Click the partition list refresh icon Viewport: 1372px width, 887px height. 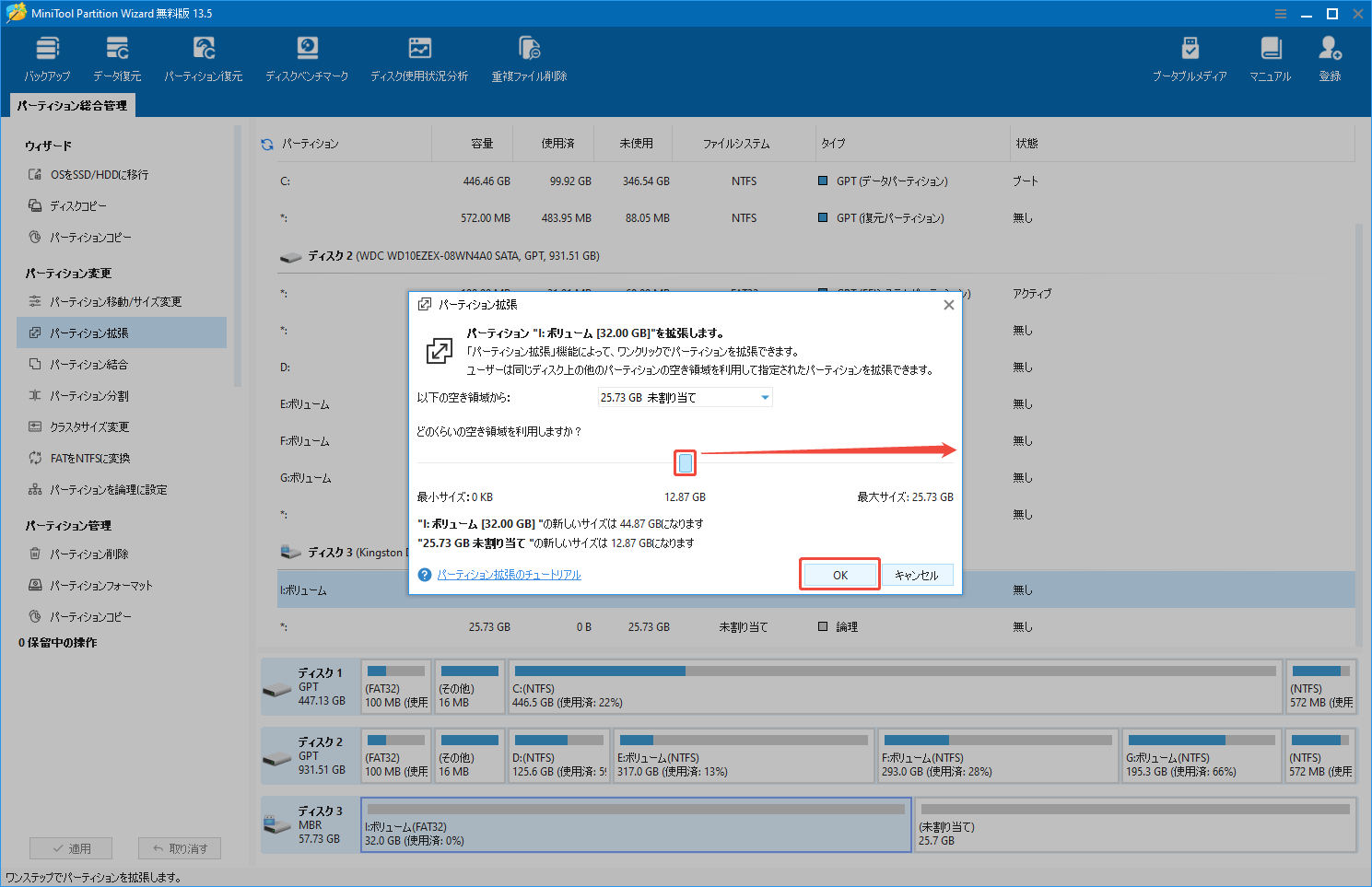pos(267,143)
